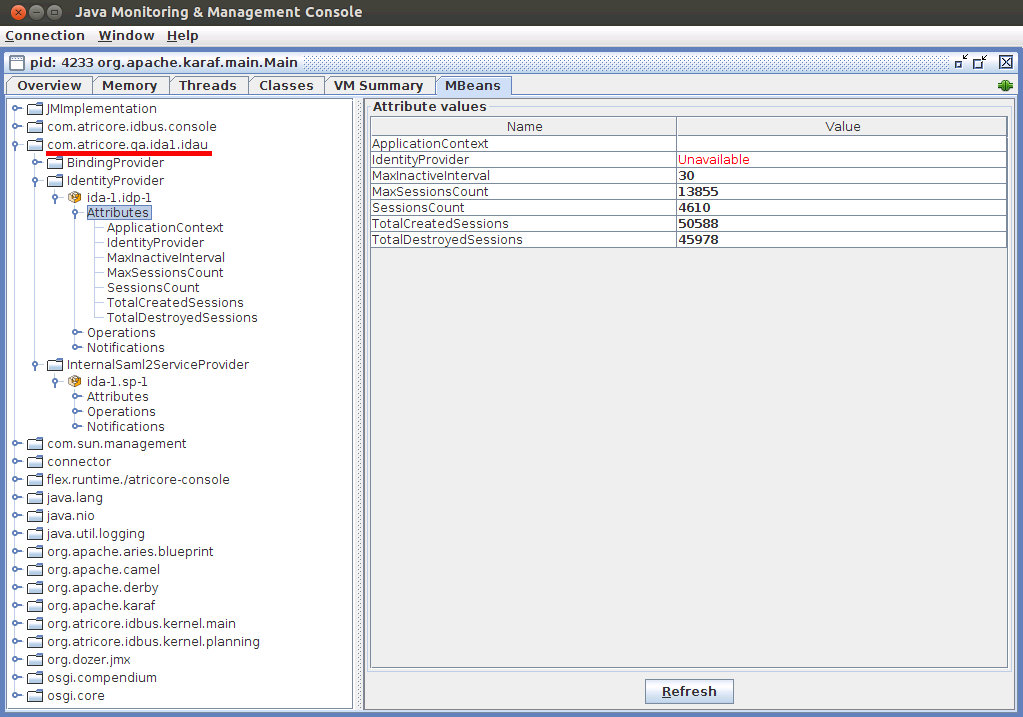Click the JMImplementation folder icon
The width and height of the screenshot is (1023, 717).
click(35, 108)
